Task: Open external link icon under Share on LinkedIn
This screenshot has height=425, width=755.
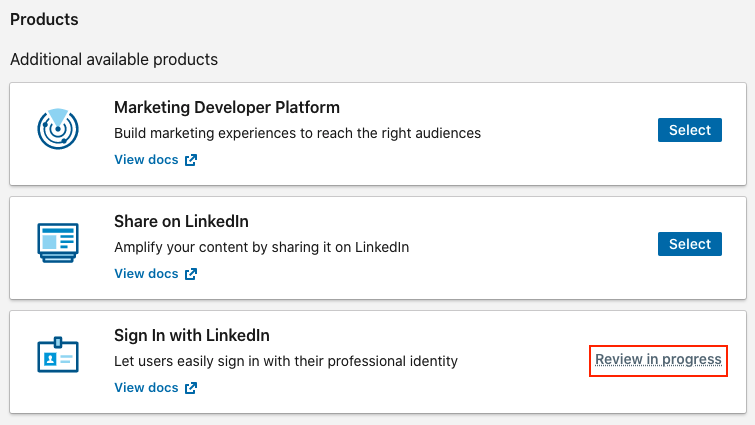Action: click(191, 274)
